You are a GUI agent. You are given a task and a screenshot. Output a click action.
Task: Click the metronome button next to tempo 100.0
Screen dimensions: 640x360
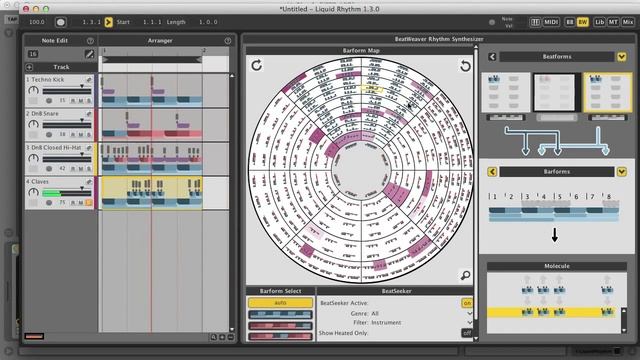[x=60, y=22]
